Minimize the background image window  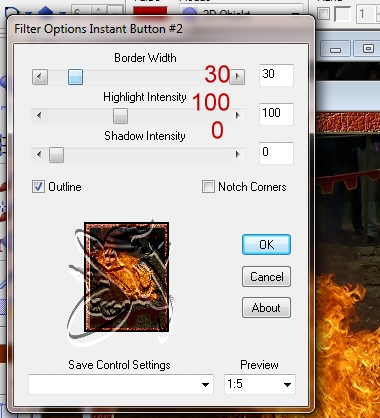tap(335, 49)
